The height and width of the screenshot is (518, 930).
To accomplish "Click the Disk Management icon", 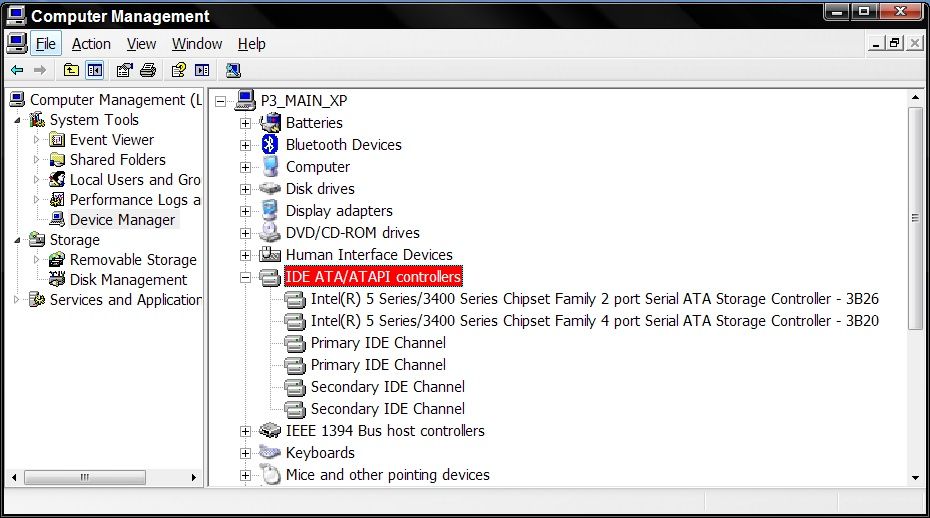I will (x=57, y=279).
